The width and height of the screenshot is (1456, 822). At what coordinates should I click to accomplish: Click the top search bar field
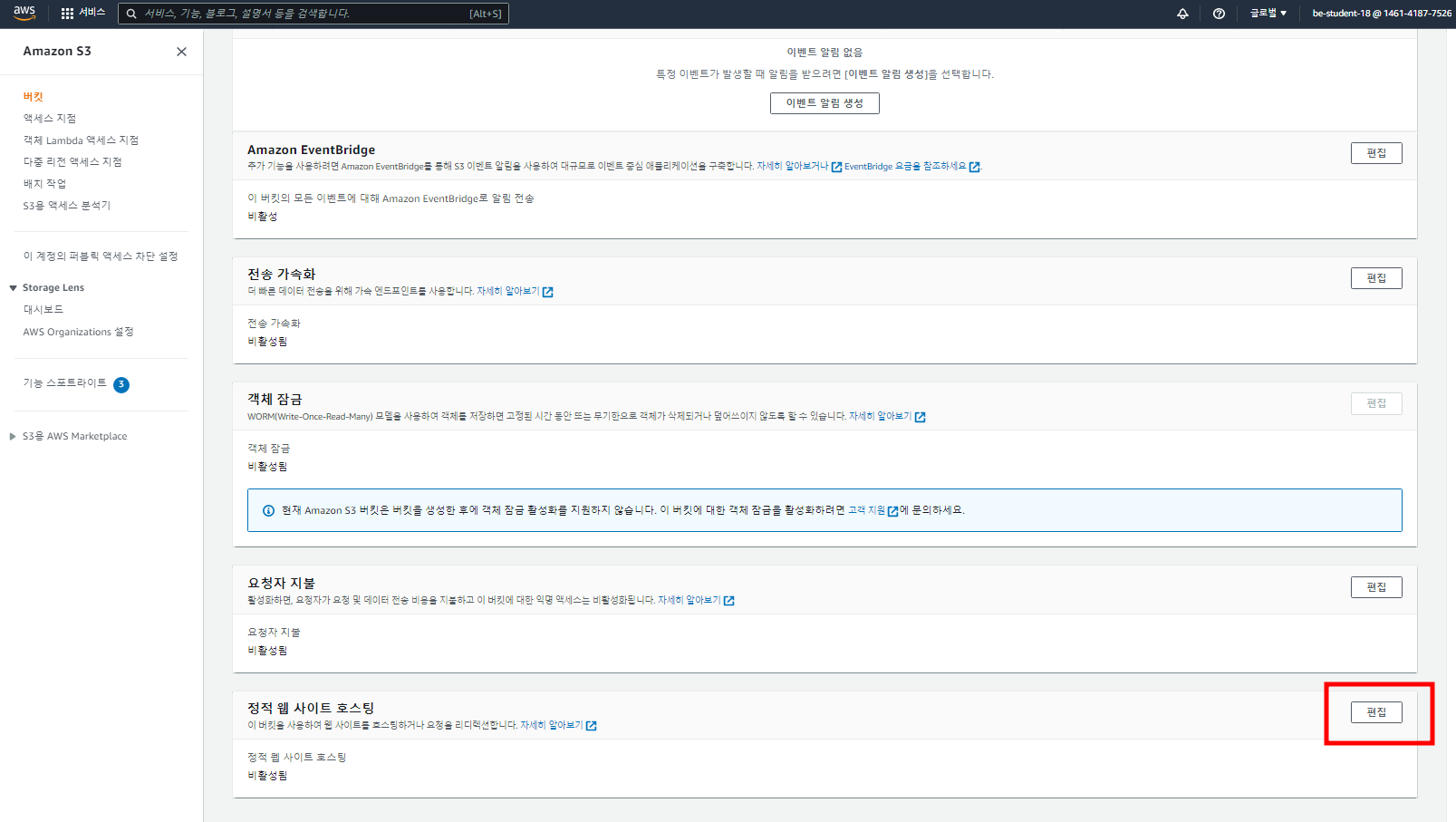click(x=313, y=14)
